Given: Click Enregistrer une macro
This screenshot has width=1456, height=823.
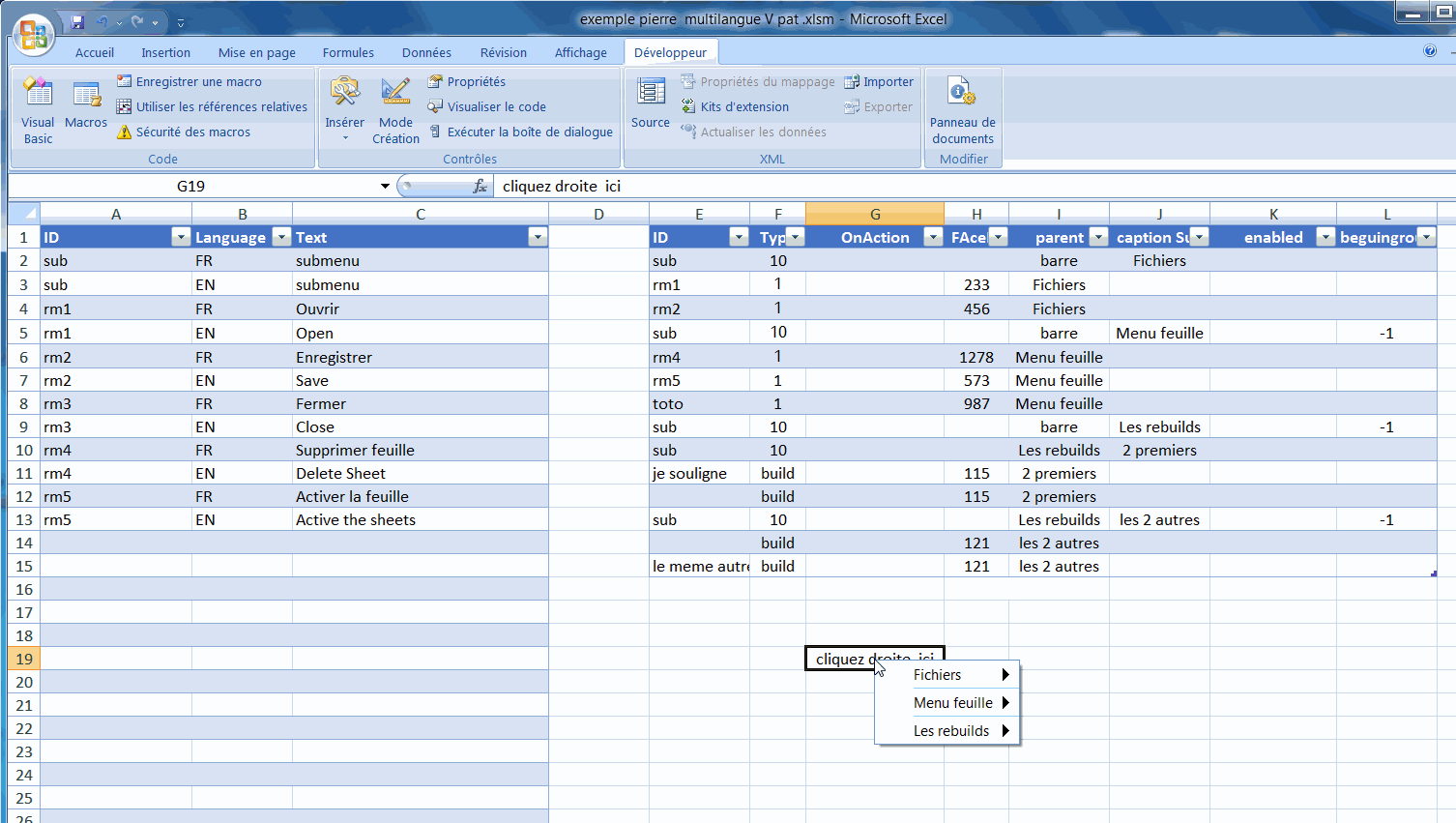Looking at the screenshot, I should pyautogui.click(x=189, y=81).
